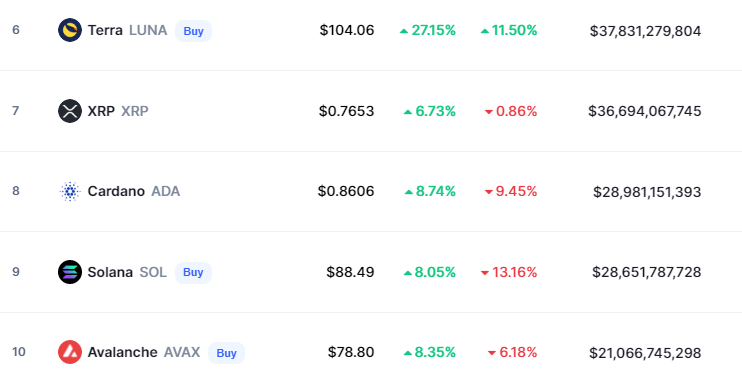Buy Solana using its Buy button

193,273
